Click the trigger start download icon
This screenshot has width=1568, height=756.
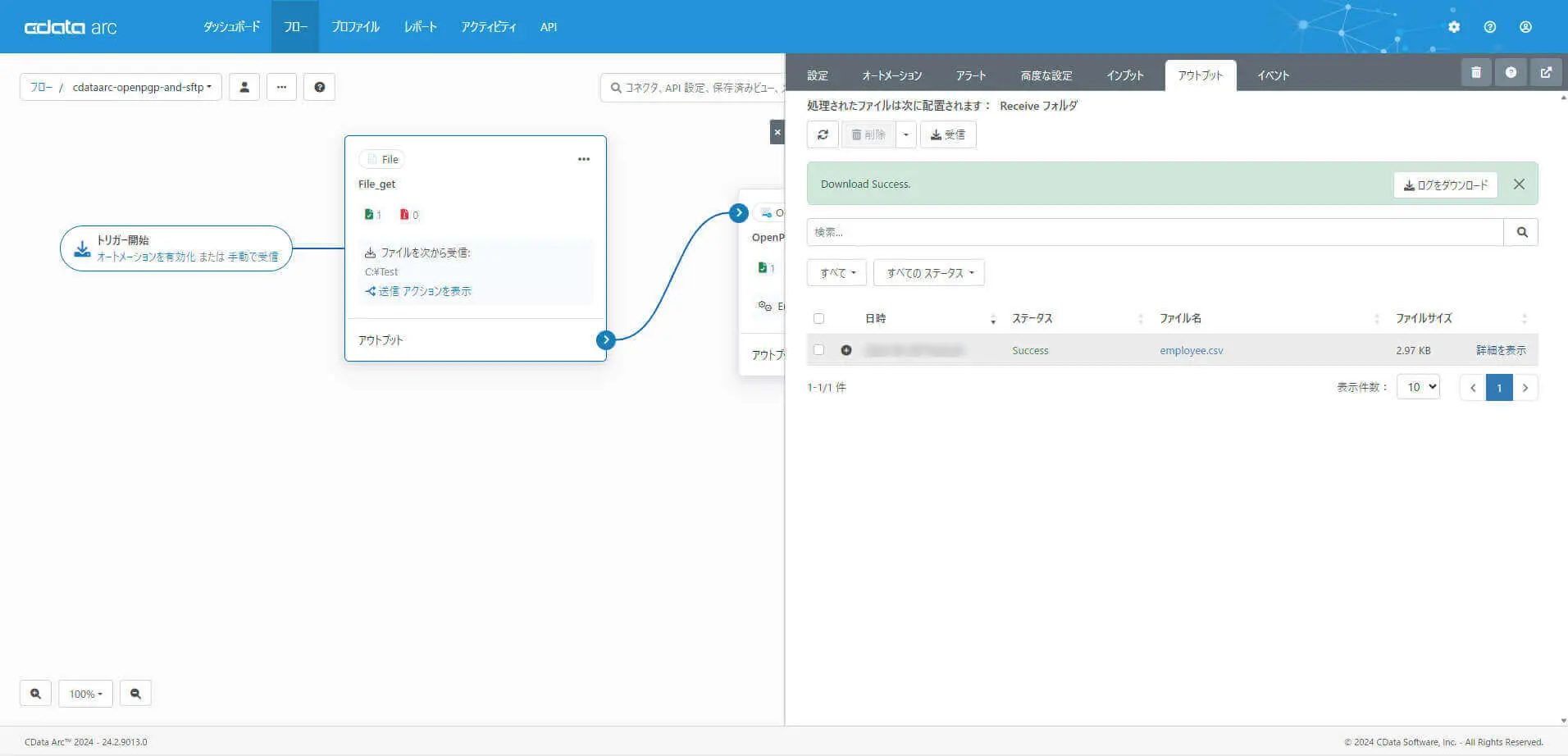[82, 248]
